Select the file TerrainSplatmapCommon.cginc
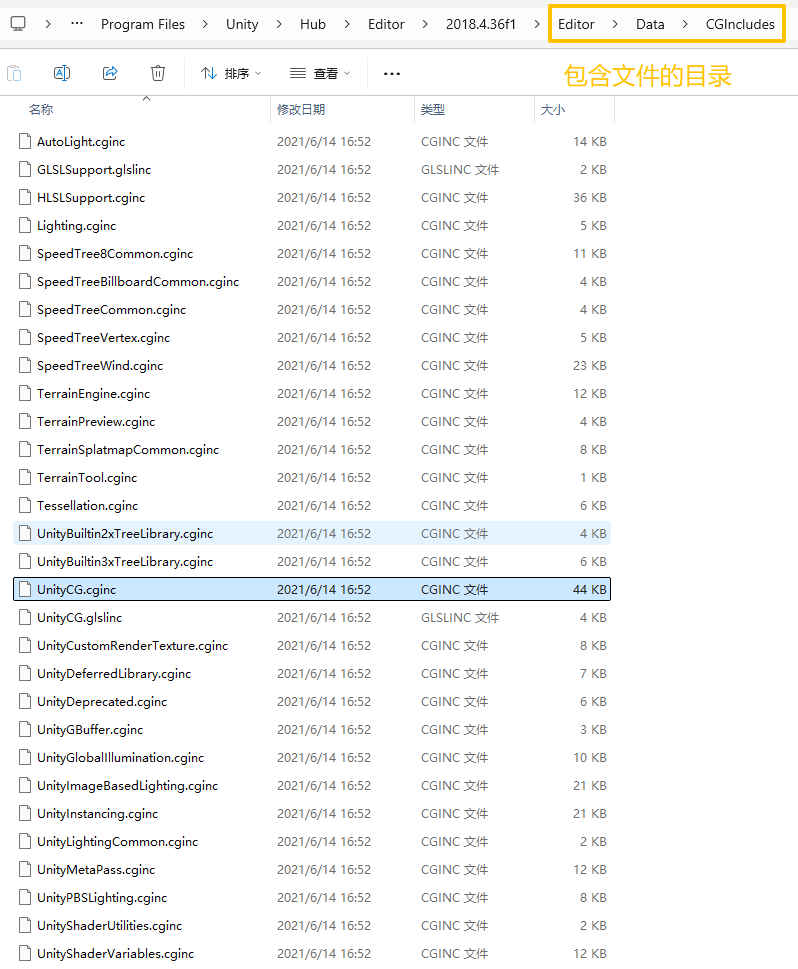 coord(312,450)
